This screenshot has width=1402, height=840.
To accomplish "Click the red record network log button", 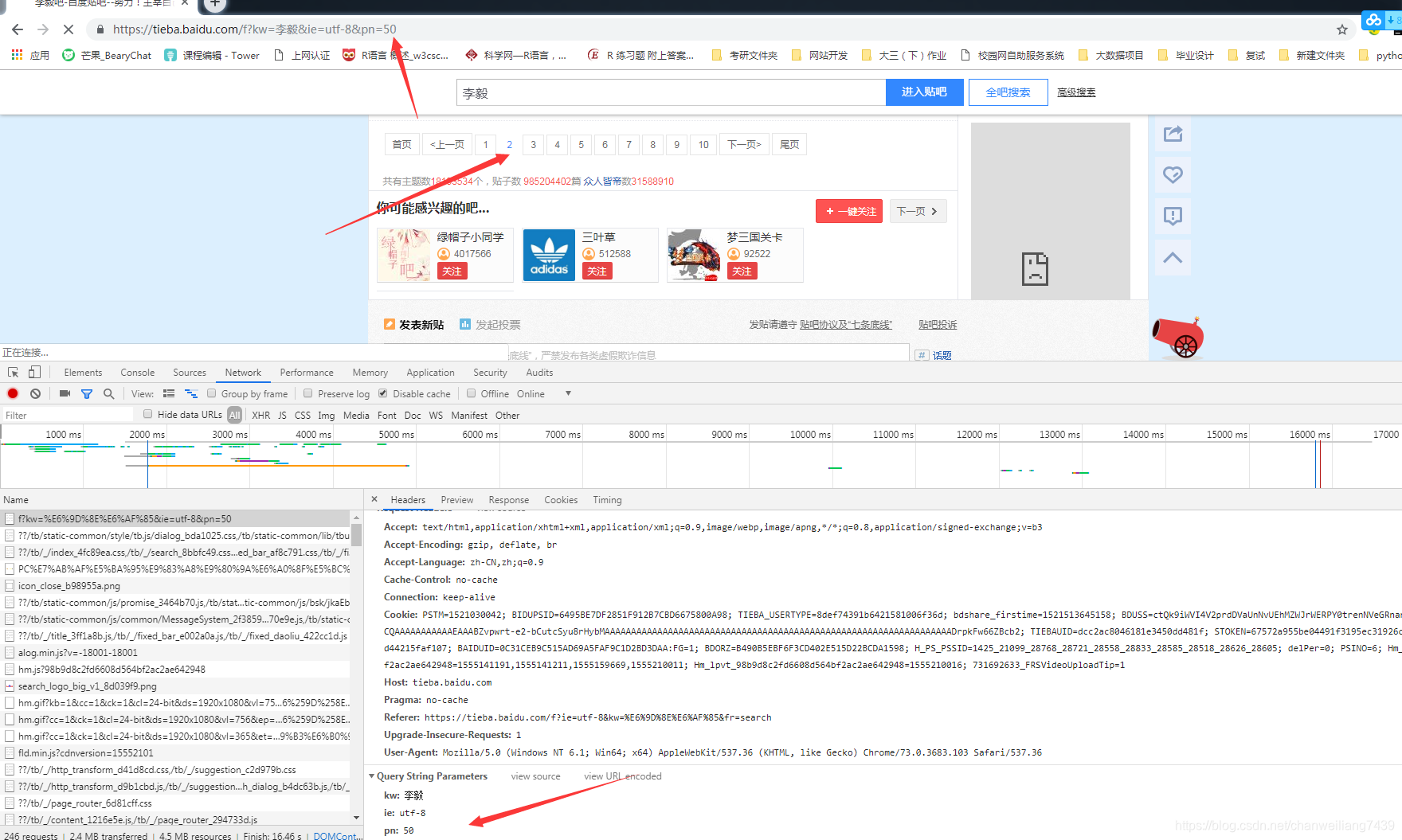I will coord(13,393).
